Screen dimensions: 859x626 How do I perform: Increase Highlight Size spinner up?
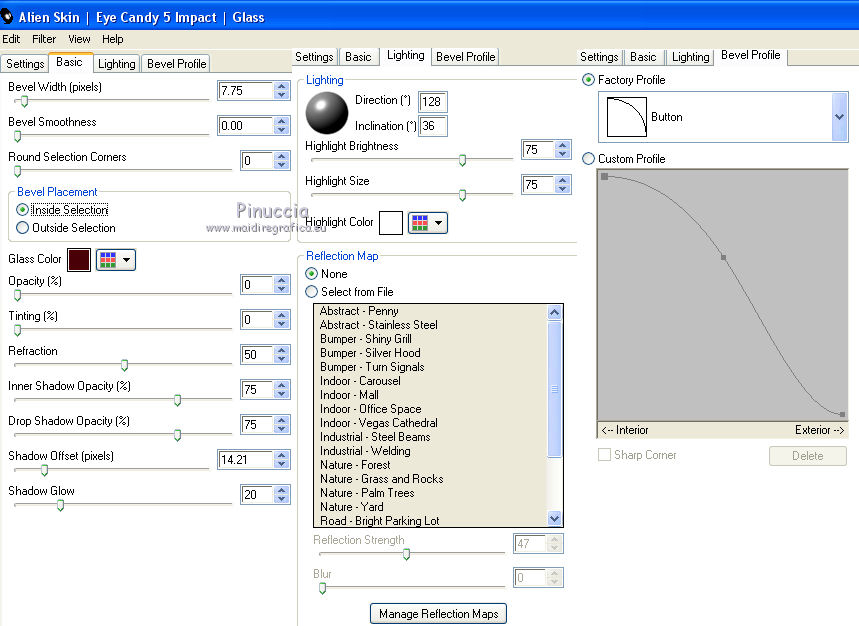pyautogui.click(x=563, y=180)
